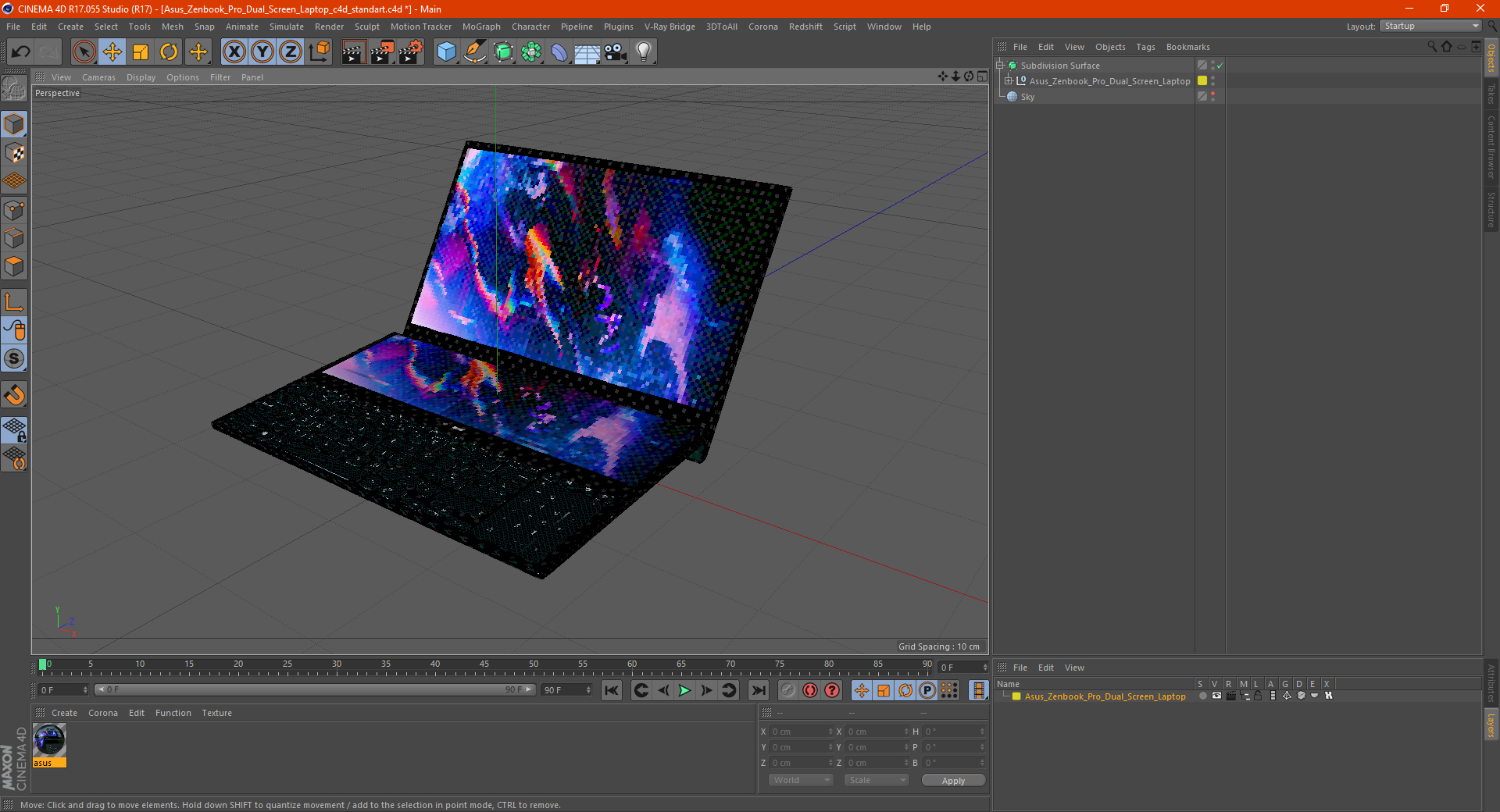Open viewport Cameras menu
1500x812 pixels.
pos(98,77)
